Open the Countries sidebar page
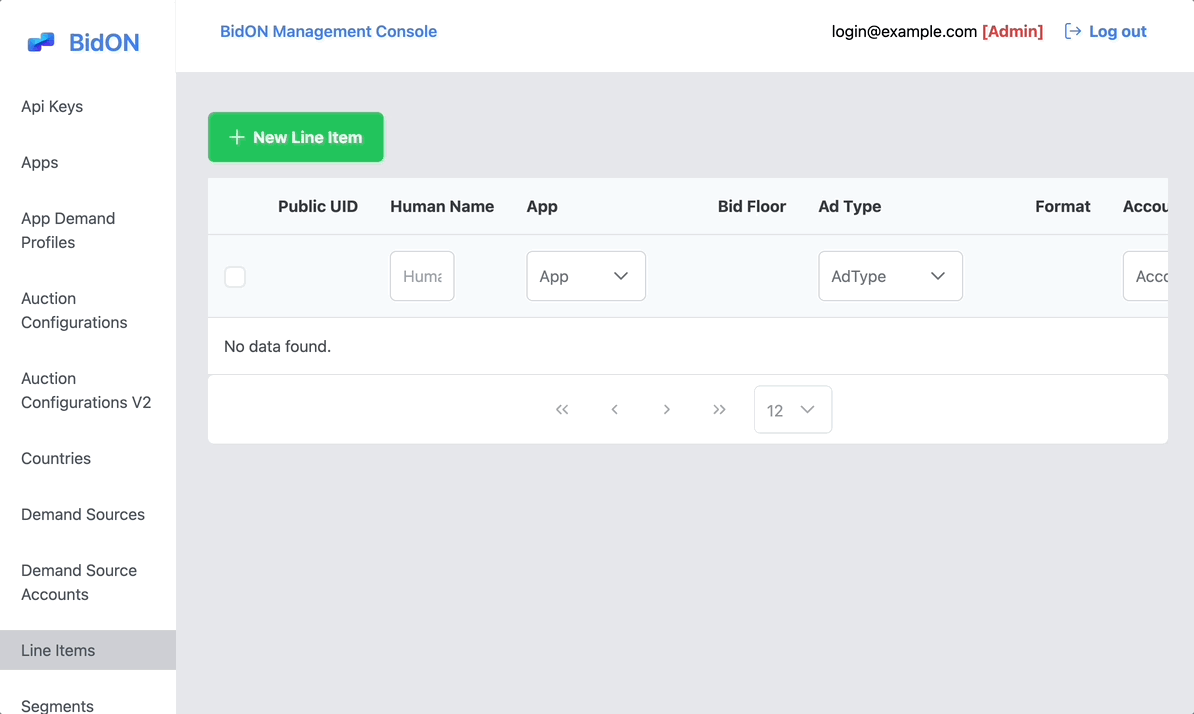This screenshot has width=1194, height=714. point(56,458)
